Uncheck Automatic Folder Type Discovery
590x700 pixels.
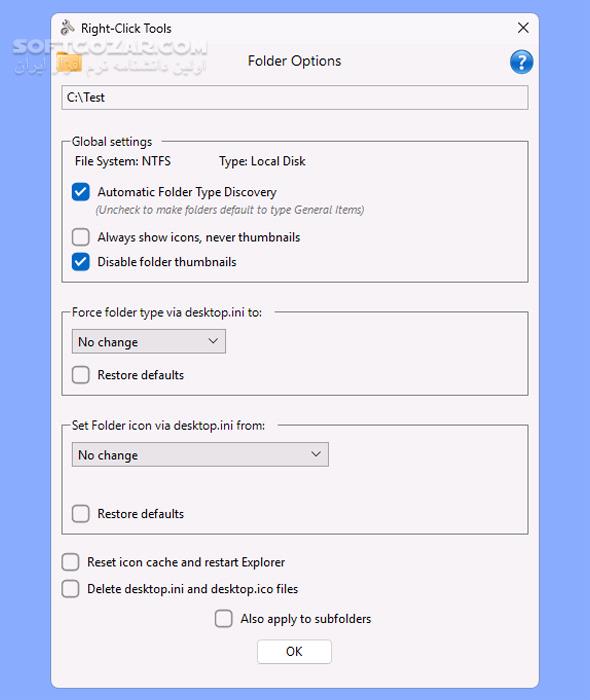tap(81, 192)
